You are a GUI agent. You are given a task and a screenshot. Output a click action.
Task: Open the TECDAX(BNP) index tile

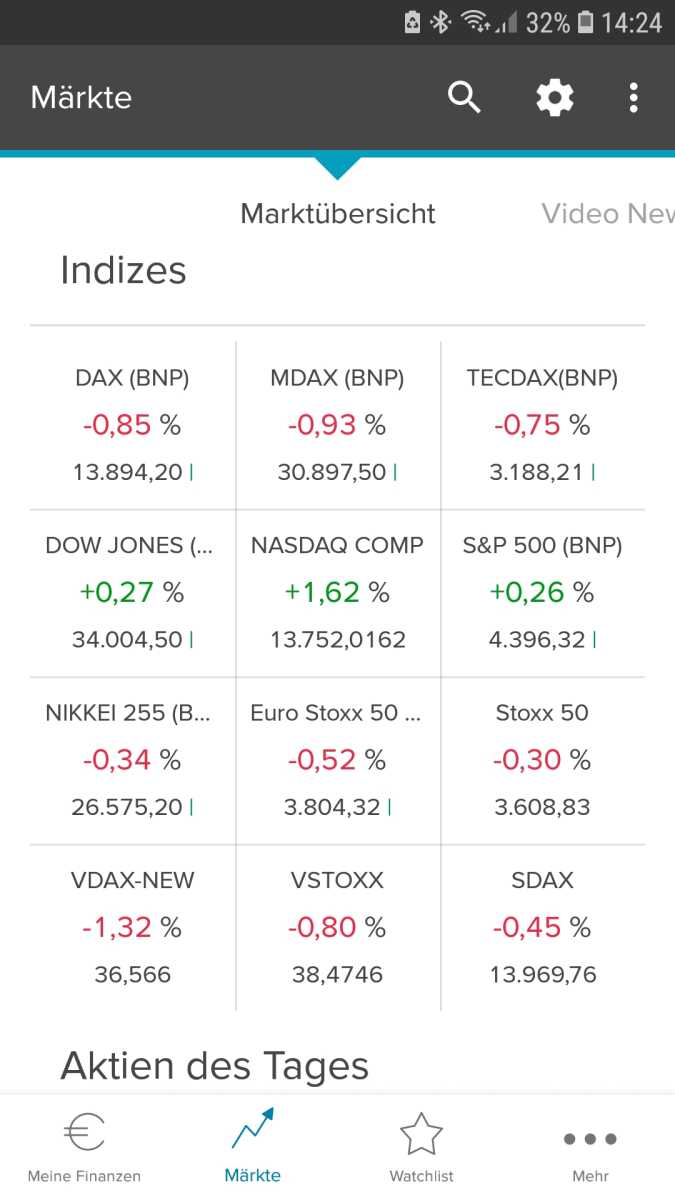click(x=542, y=425)
